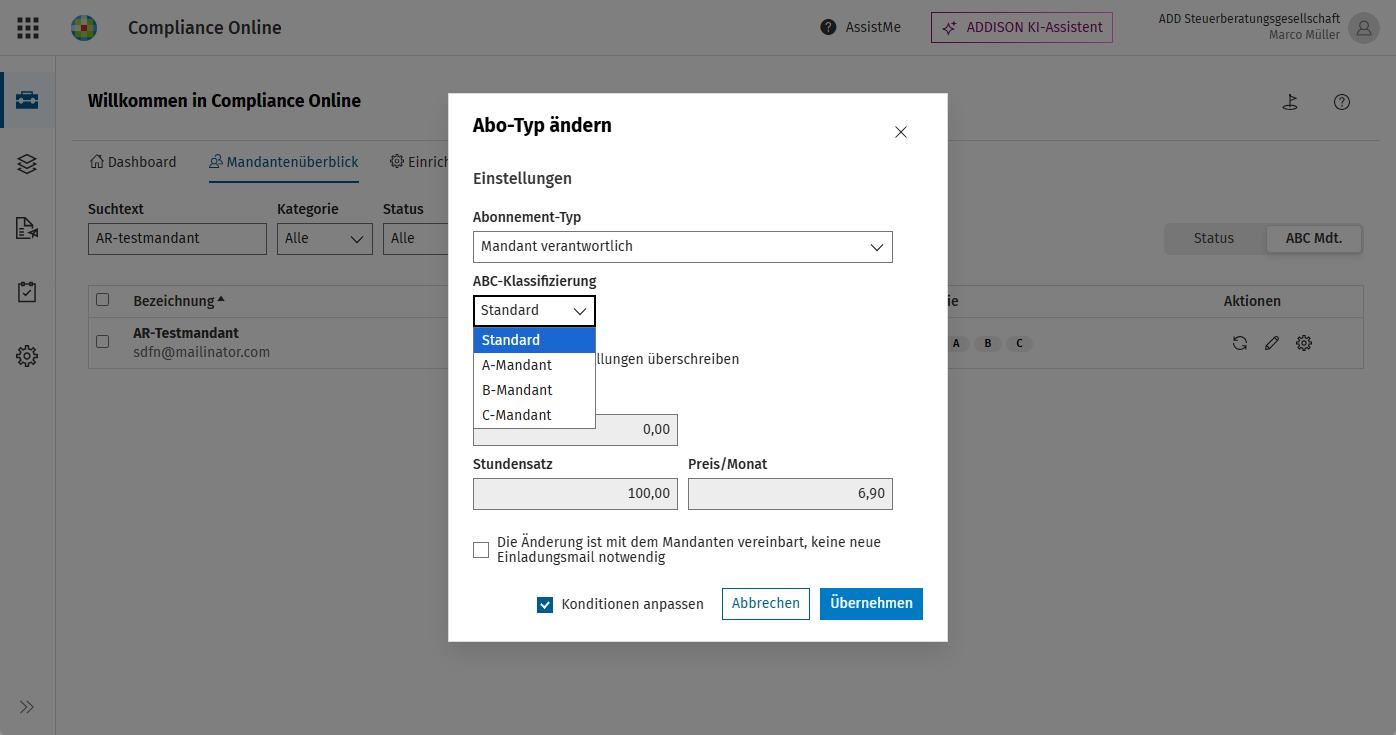Click the Suchtext search field

(177, 238)
